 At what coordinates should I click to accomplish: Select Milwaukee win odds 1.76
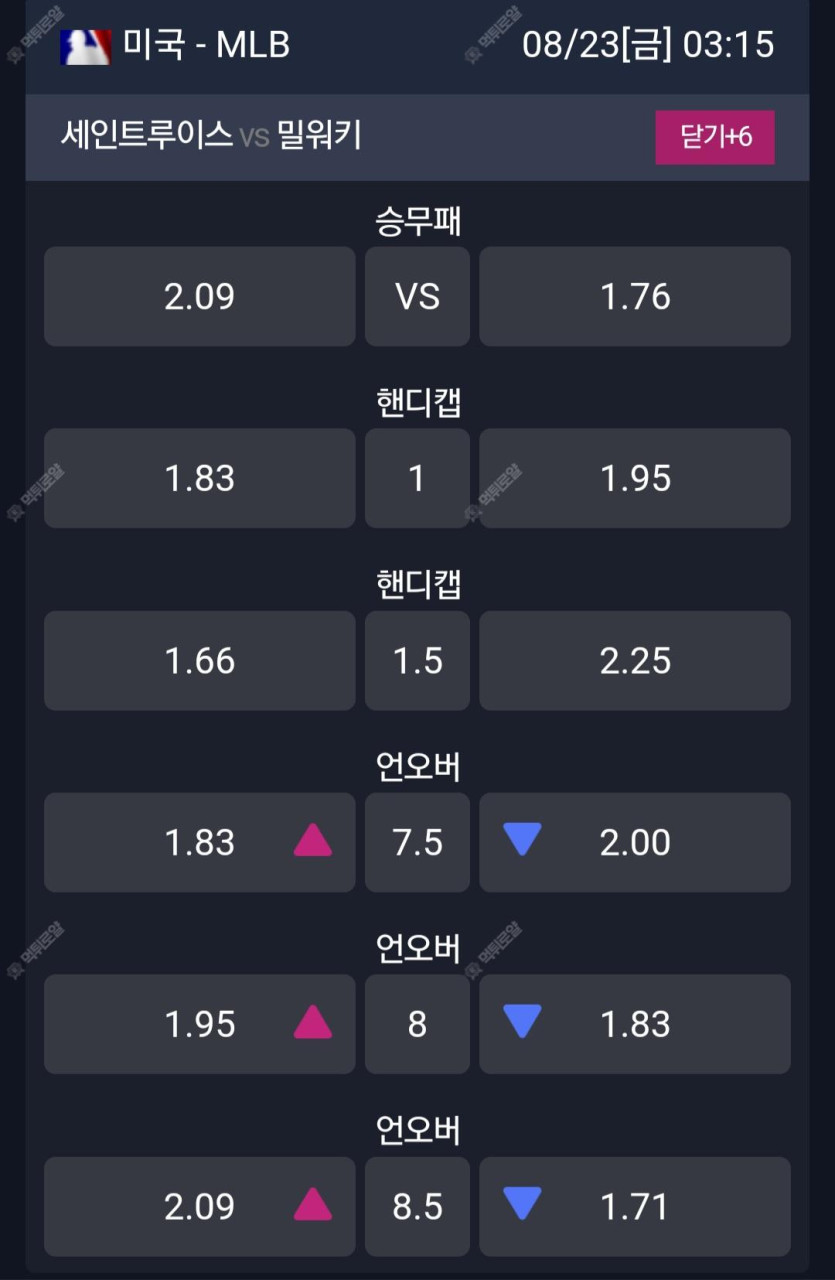coord(635,297)
